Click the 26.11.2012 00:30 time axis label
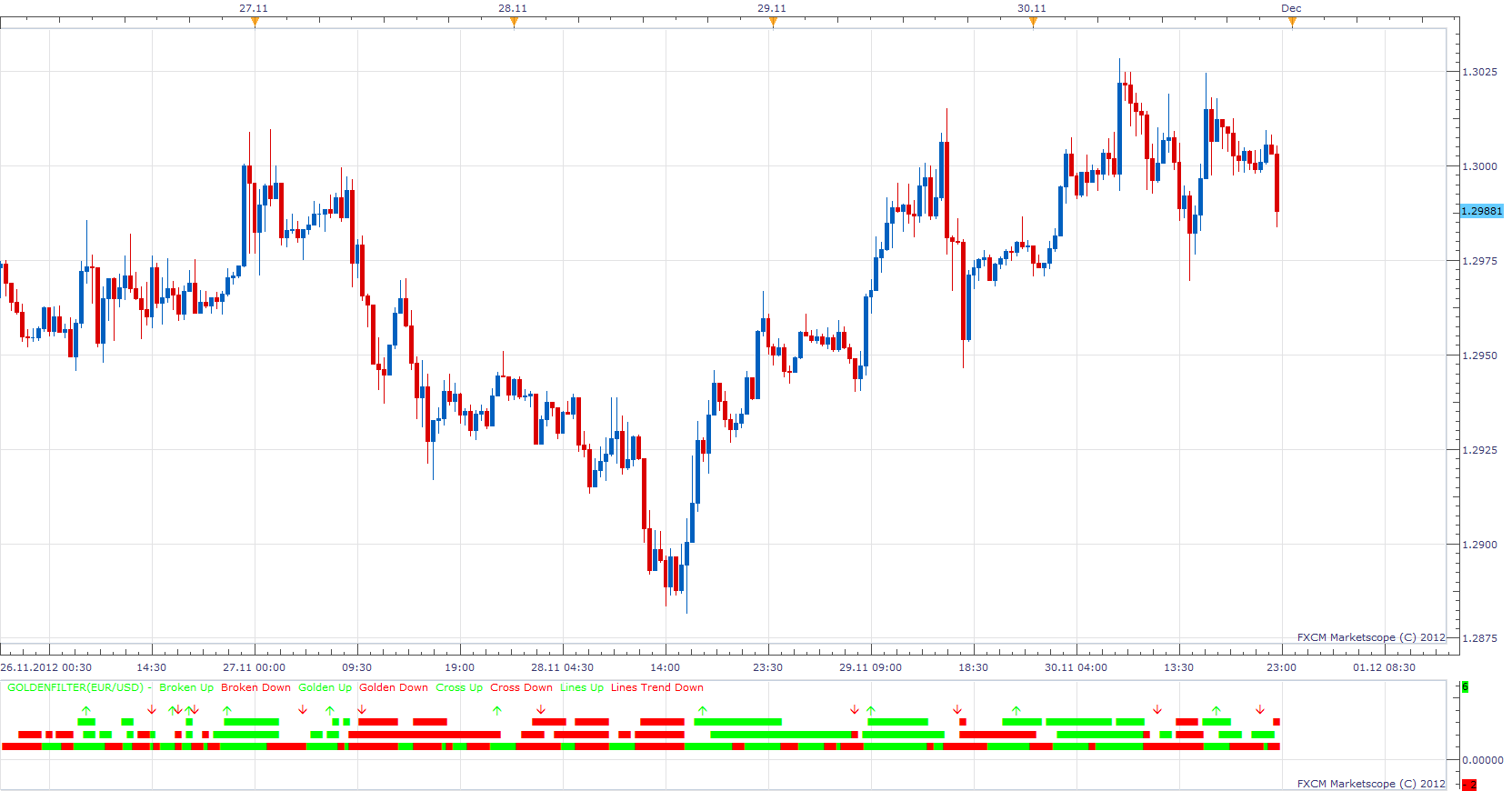Screen dimensions: 1512x791 click(x=46, y=667)
